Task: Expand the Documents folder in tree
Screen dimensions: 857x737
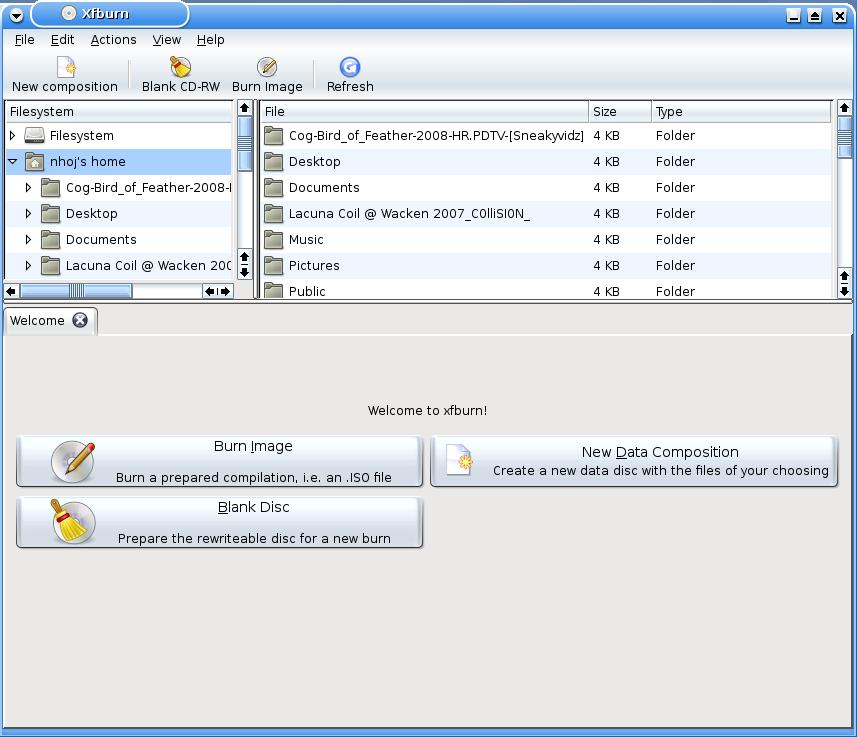Action: click(x=29, y=240)
